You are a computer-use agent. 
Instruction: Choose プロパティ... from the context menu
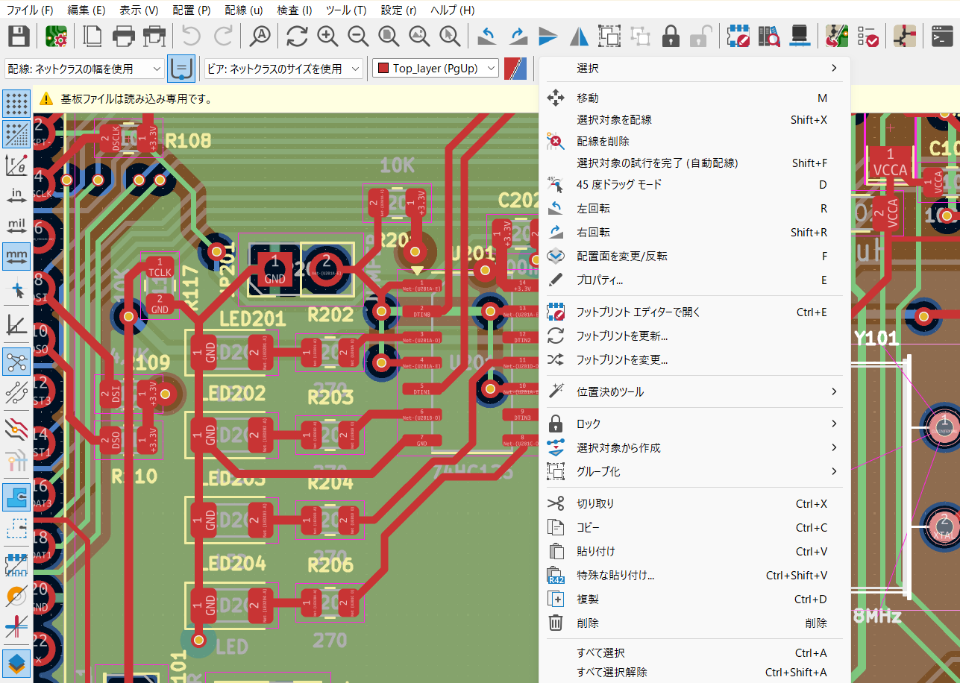694,280
